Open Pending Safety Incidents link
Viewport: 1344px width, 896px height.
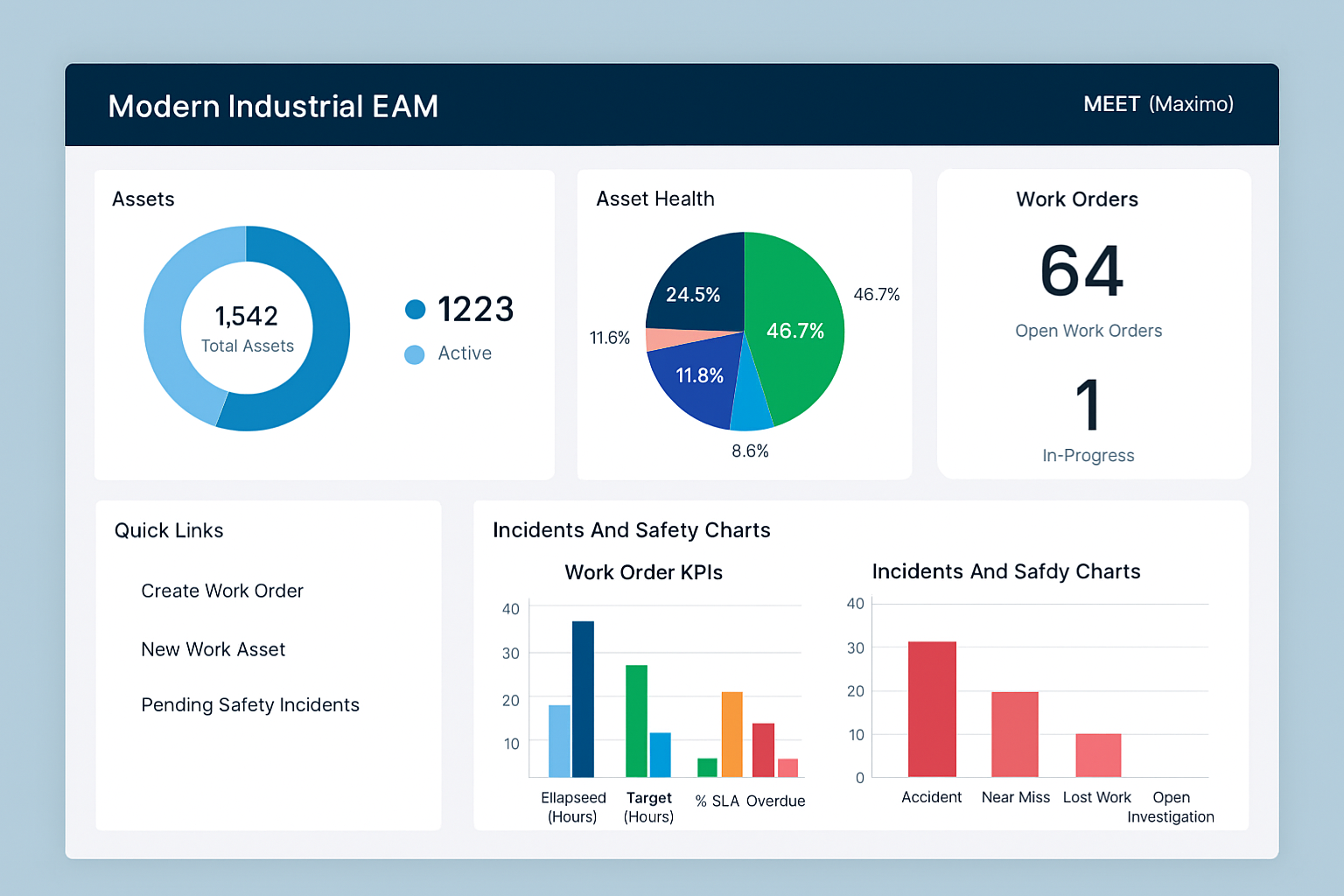coord(250,704)
